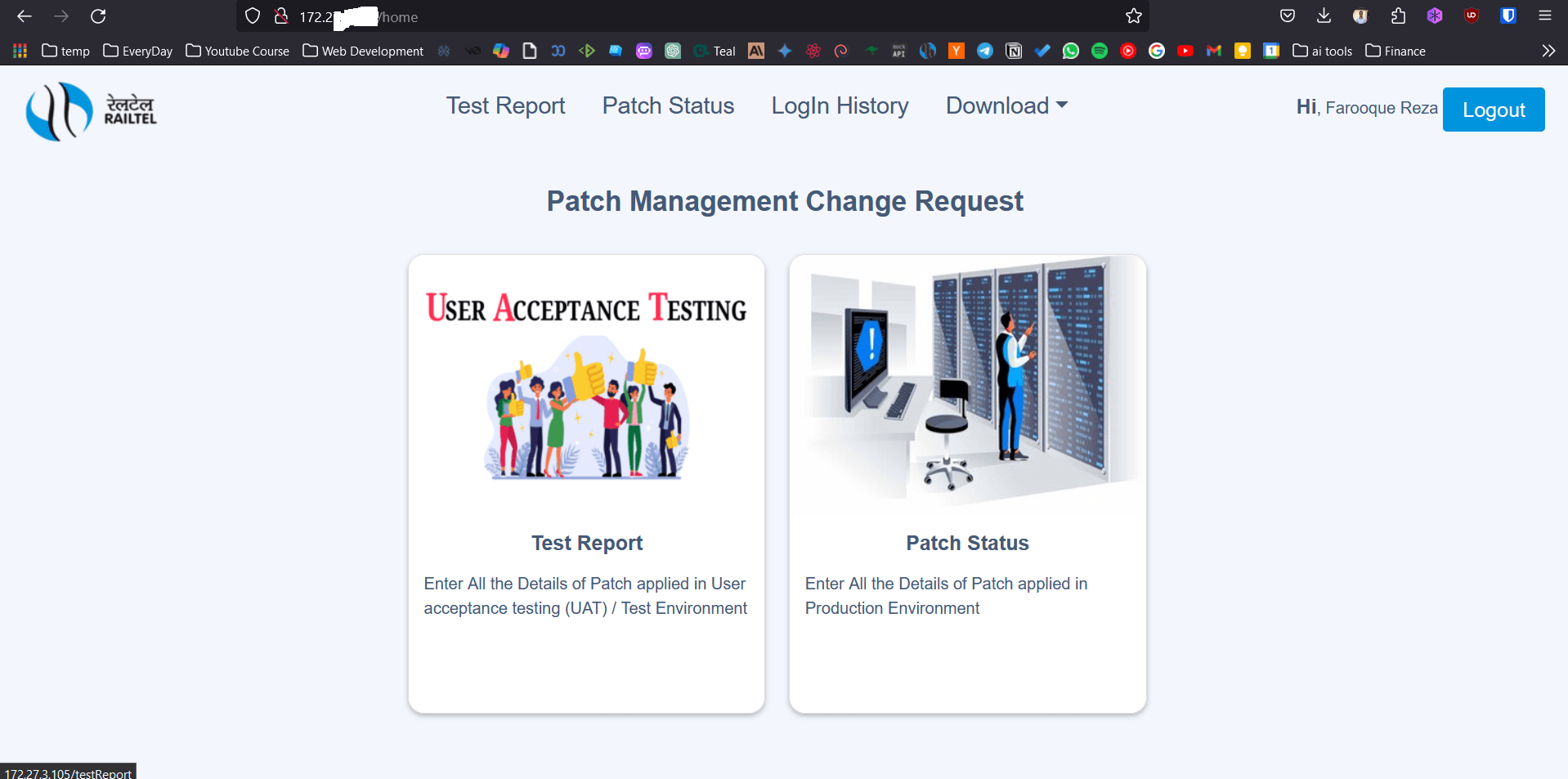
Task: Open the Bitwarden extension
Action: [x=1508, y=16]
